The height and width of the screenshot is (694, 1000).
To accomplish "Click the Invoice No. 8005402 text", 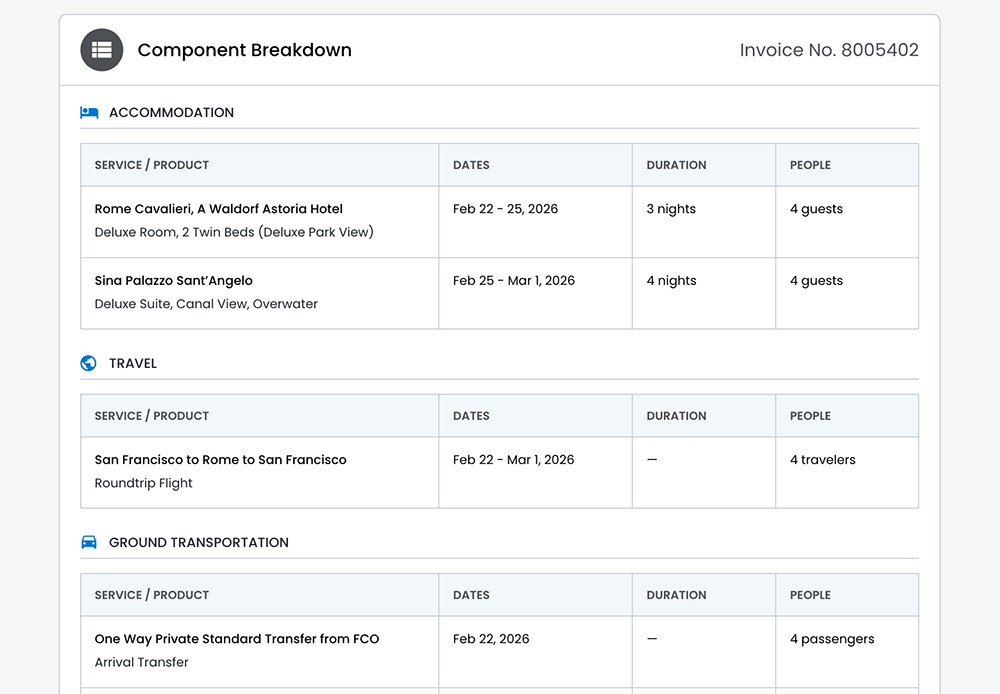I will (x=828, y=50).
